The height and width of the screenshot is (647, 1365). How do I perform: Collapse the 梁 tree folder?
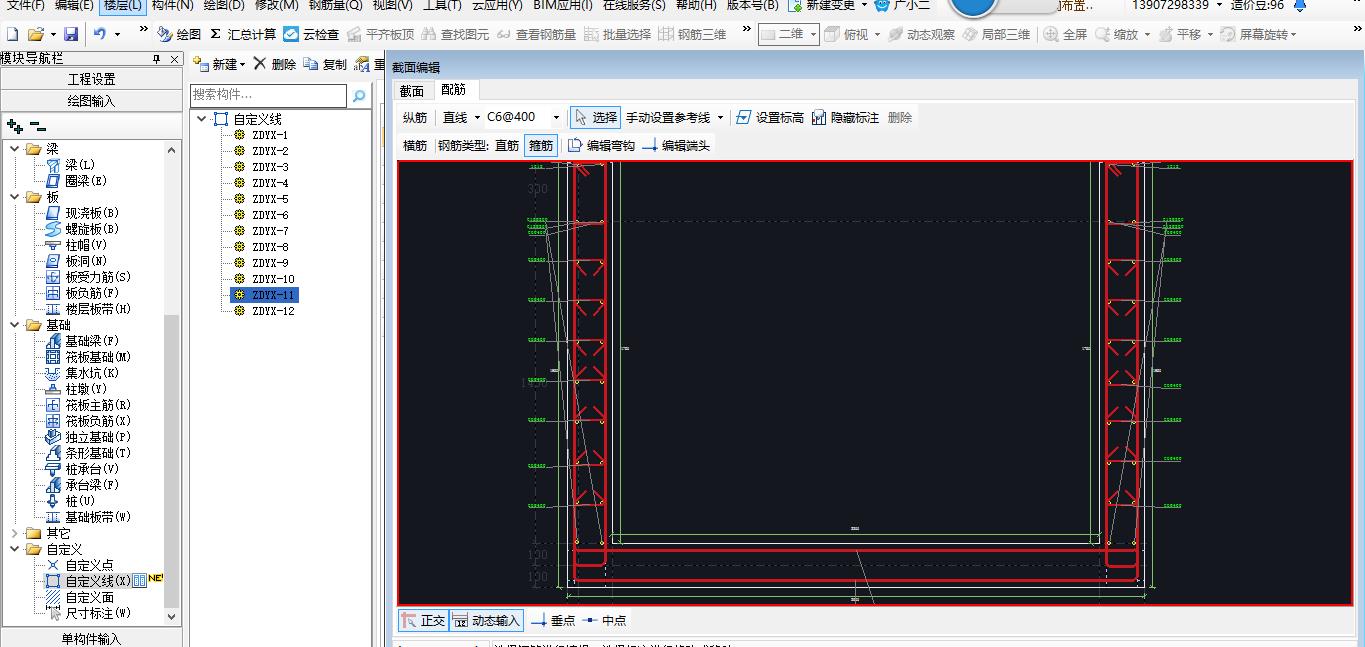tap(15, 149)
